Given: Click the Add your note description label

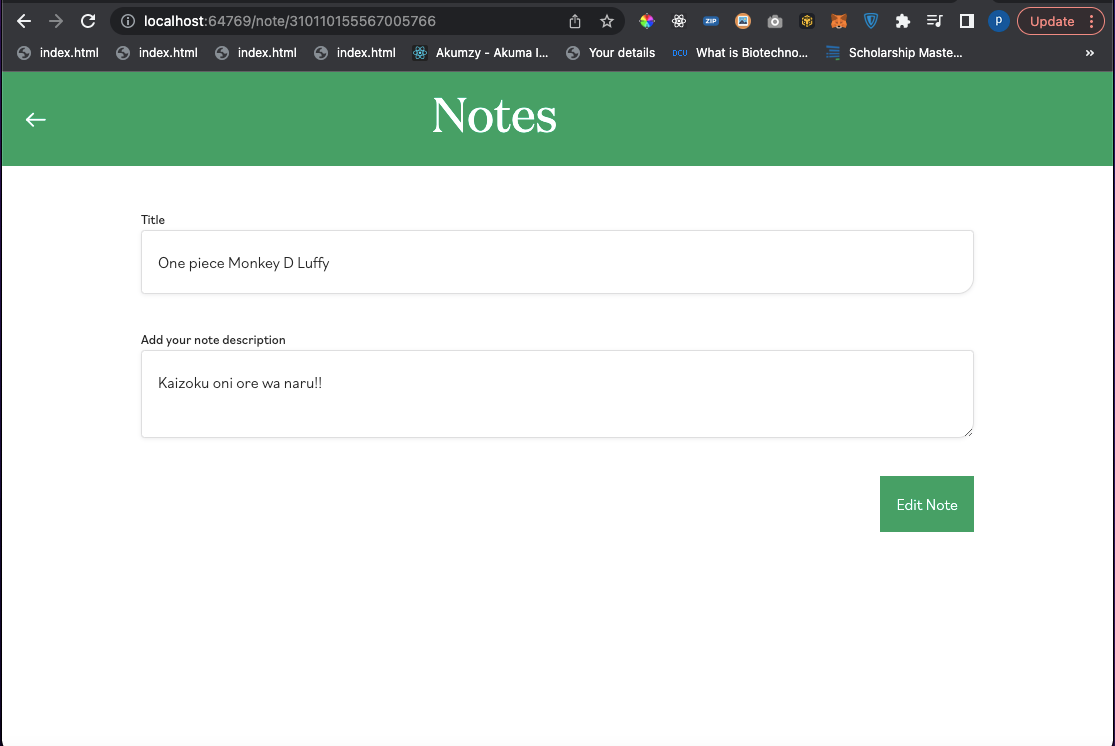Looking at the screenshot, I should coord(213,340).
